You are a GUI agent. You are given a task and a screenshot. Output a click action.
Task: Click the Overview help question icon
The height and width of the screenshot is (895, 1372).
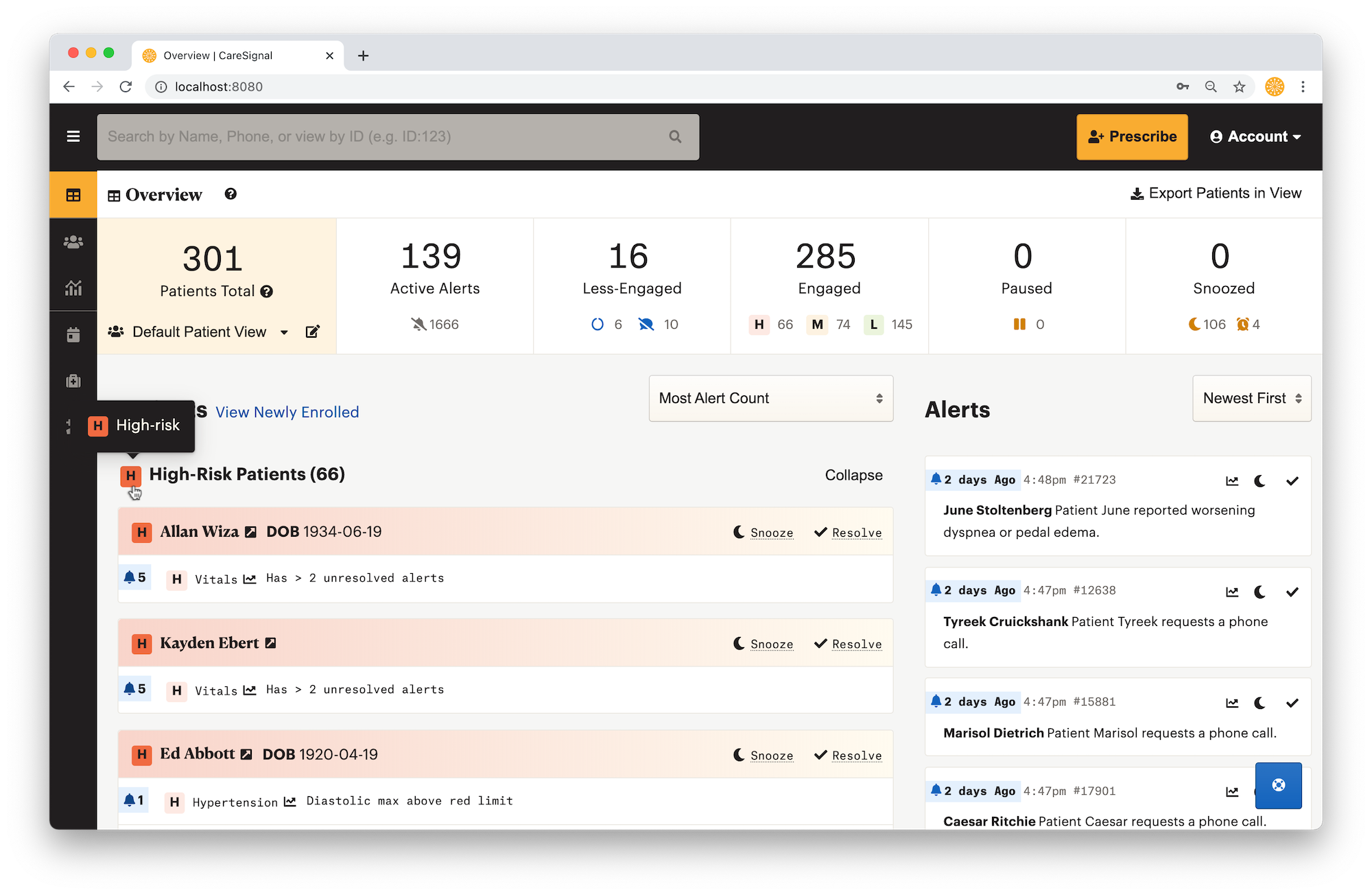tap(230, 194)
